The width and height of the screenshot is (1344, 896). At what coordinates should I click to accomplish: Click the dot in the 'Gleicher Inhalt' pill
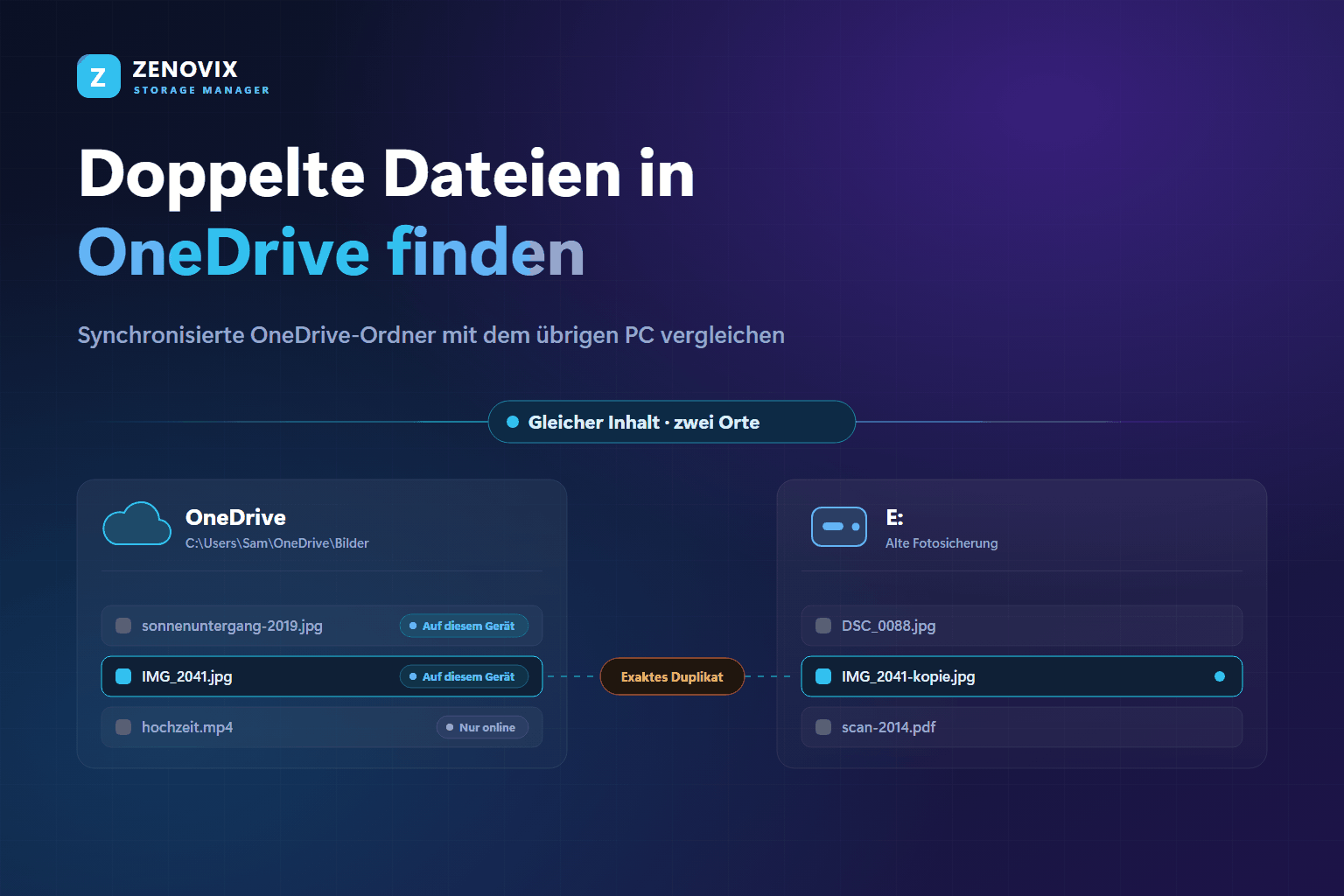[513, 422]
